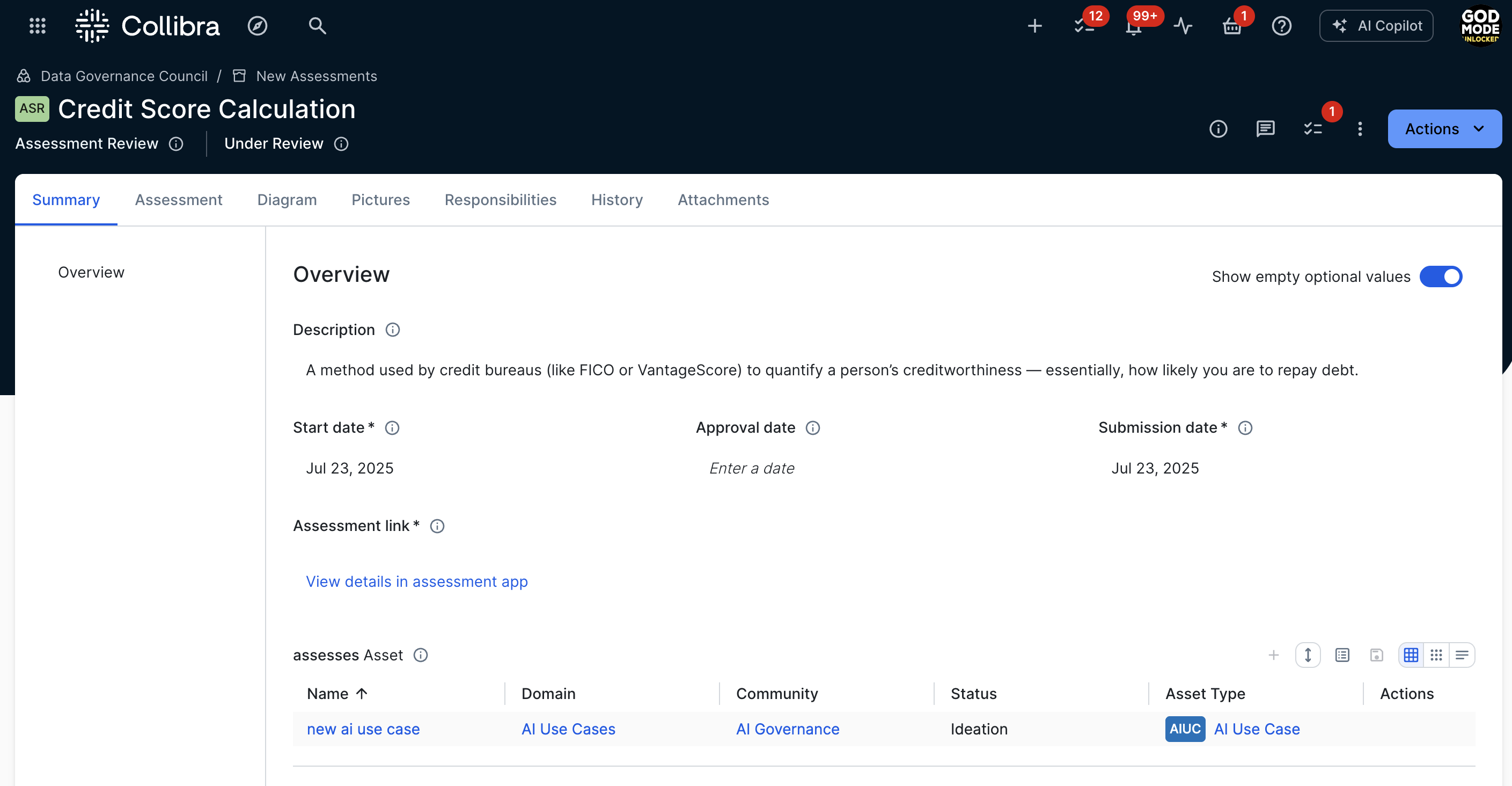Open the AI Copilot button
Image resolution: width=1512 pixels, height=786 pixels.
click(1376, 26)
